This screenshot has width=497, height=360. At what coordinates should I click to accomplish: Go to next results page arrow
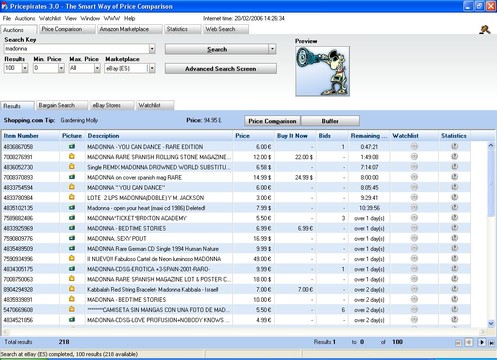tap(482, 342)
